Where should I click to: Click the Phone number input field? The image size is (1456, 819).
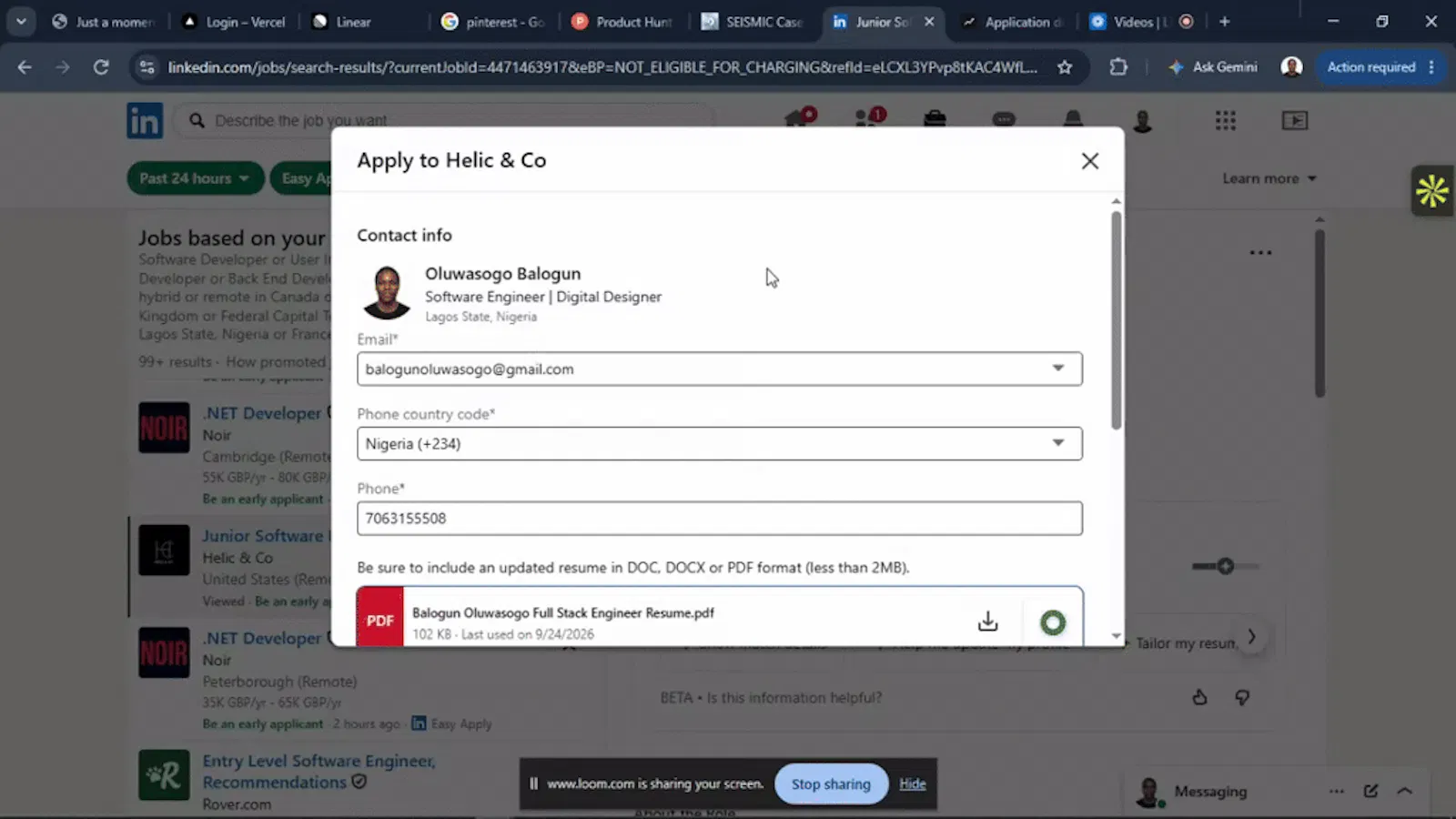pyautogui.click(x=719, y=518)
